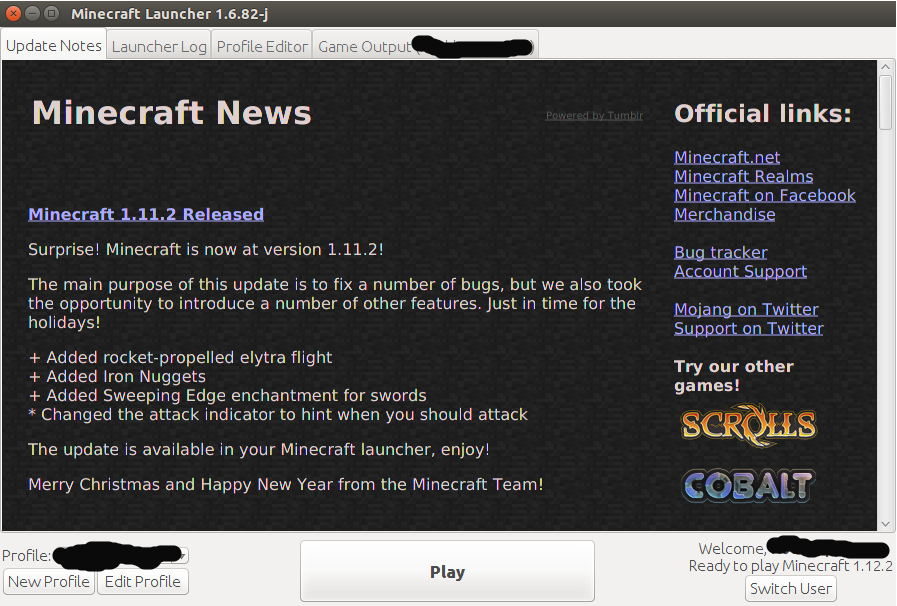Click the scrollbar up arrow

[x=886, y=66]
